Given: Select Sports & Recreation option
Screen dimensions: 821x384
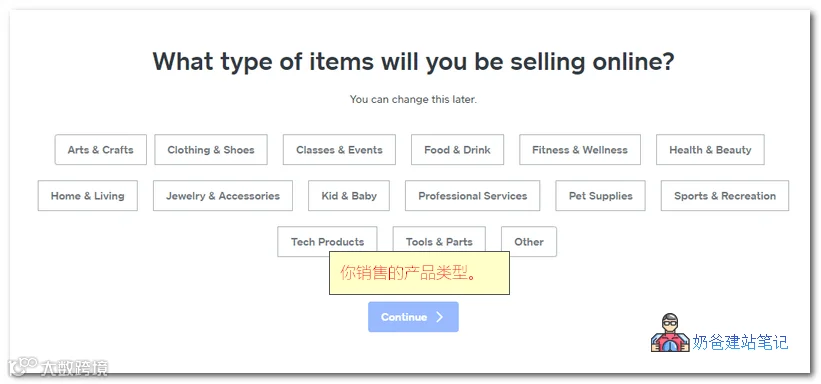Looking at the screenshot, I should pyautogui.click(x=725, y=196).
